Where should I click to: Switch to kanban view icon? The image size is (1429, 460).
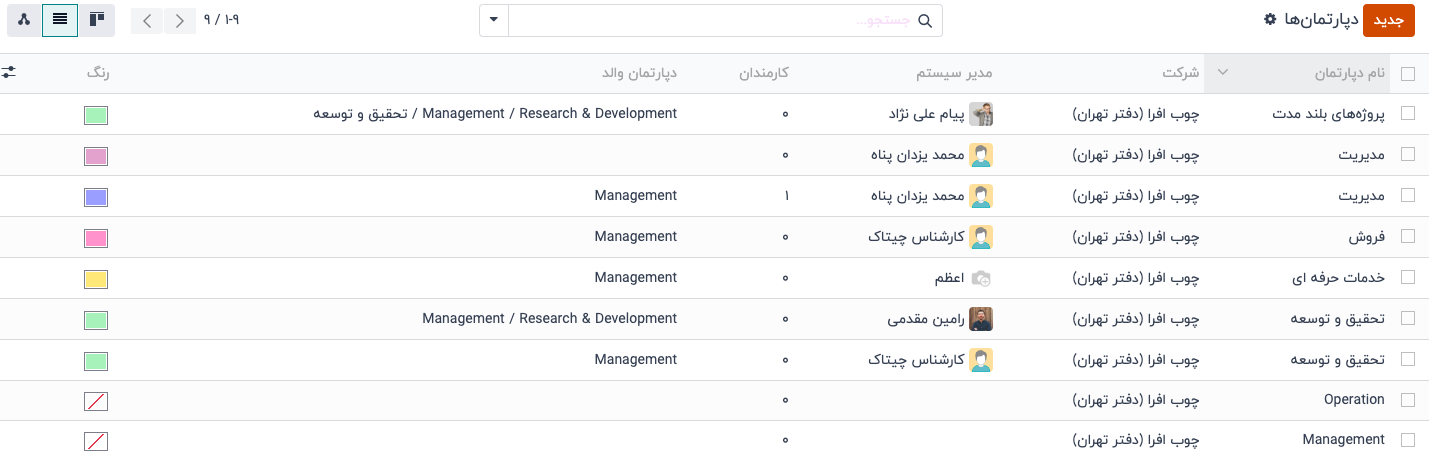click(96, 20)
